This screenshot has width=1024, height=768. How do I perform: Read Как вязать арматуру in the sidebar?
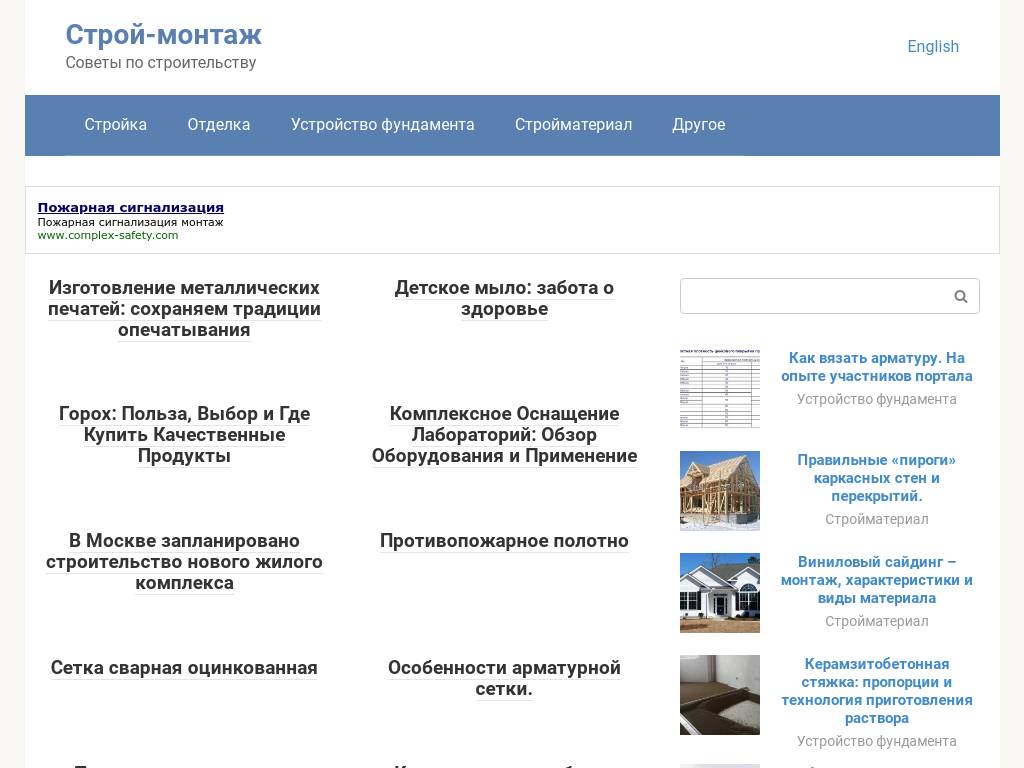tap(877, 367)
